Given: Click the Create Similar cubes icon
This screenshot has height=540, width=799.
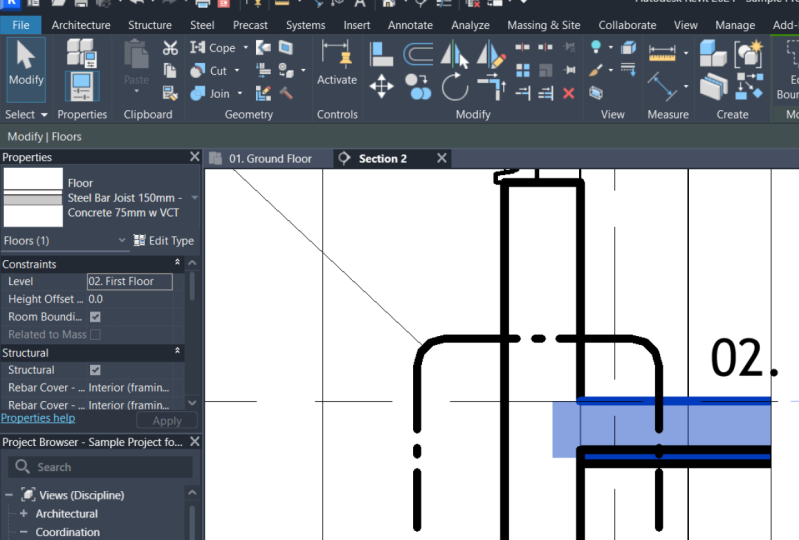Looking at the screenshot, I should point(712,53).
